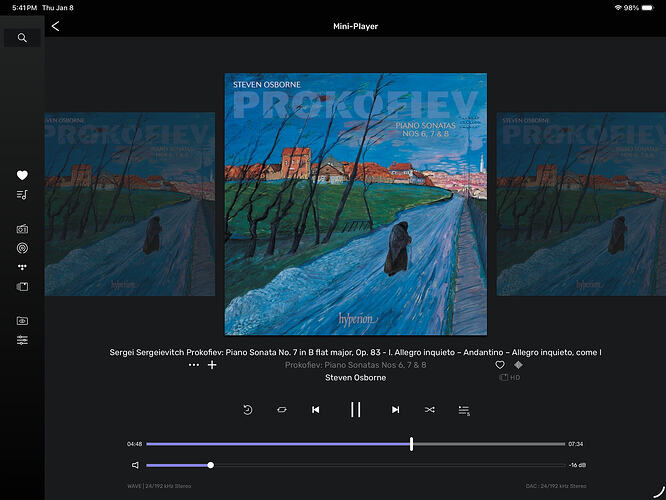666x500 pixels.
Task: Click the 5:41 PM clock in status bar
Action: [x=25, y=8]
